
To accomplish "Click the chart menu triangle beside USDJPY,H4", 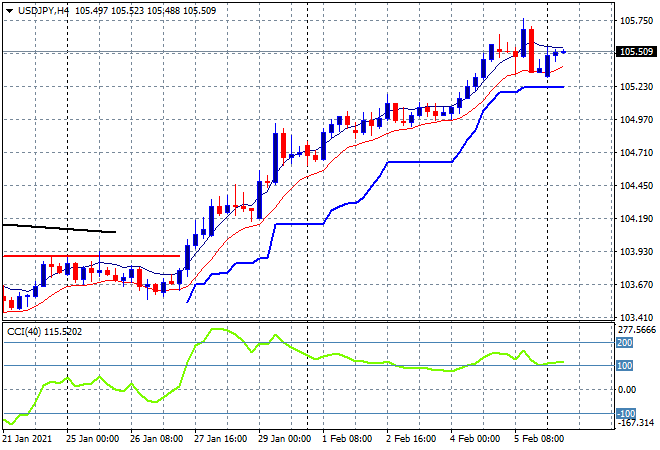I will click(x=9, y=11).
